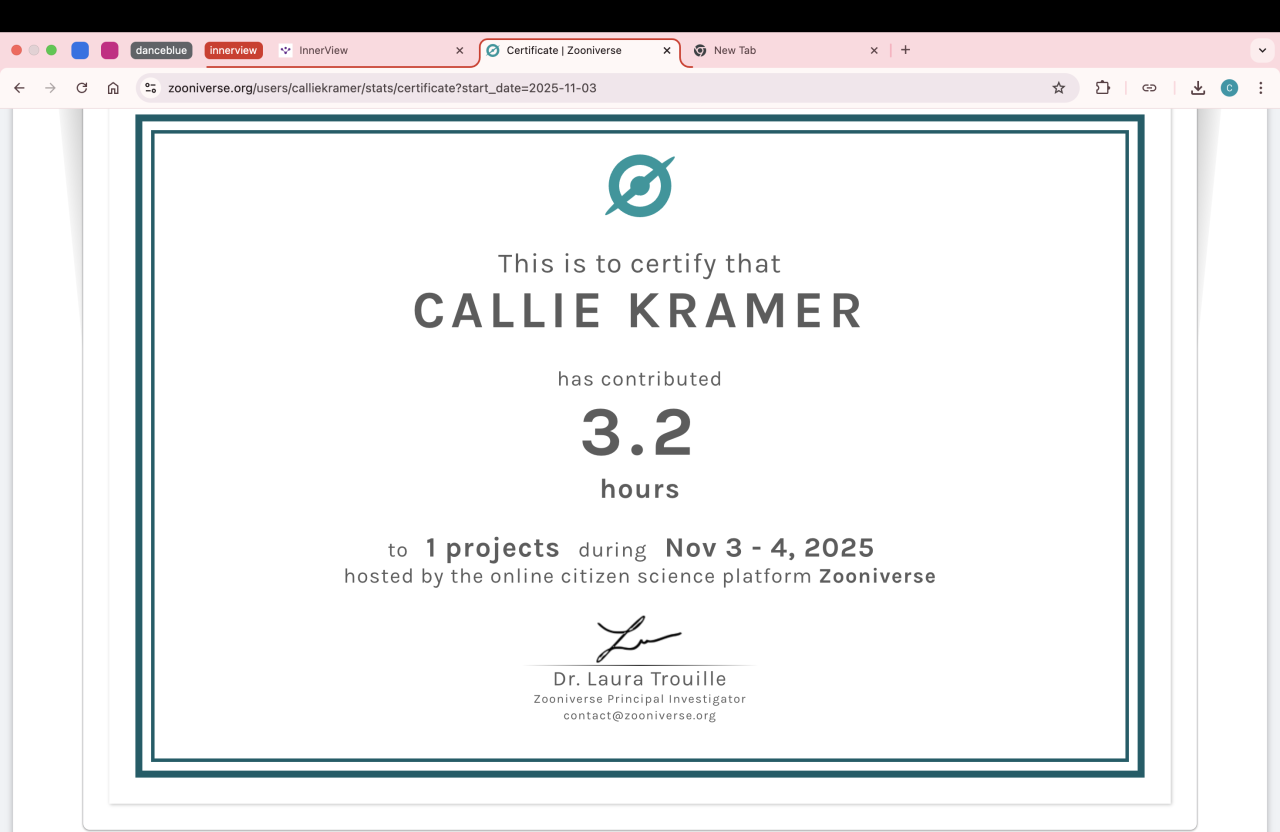Switch to the New Tab tab

coord(787,50)
